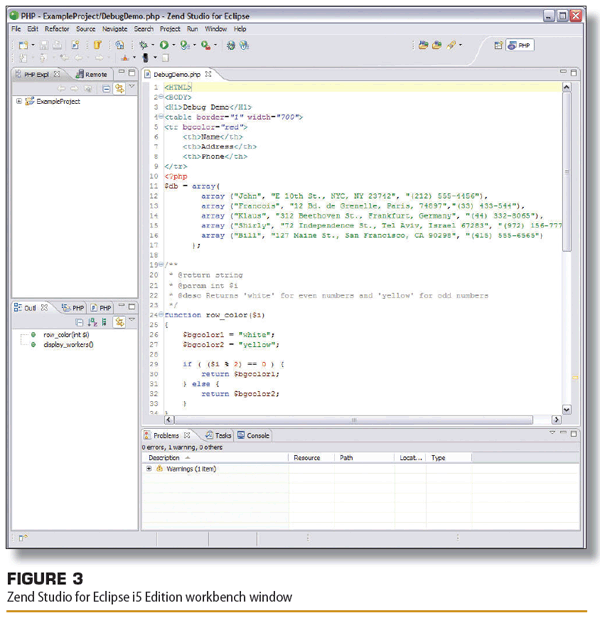Screen dimensions: 600x618
Task: Open the Problems view menu arrow
Action: coord(552,433)
